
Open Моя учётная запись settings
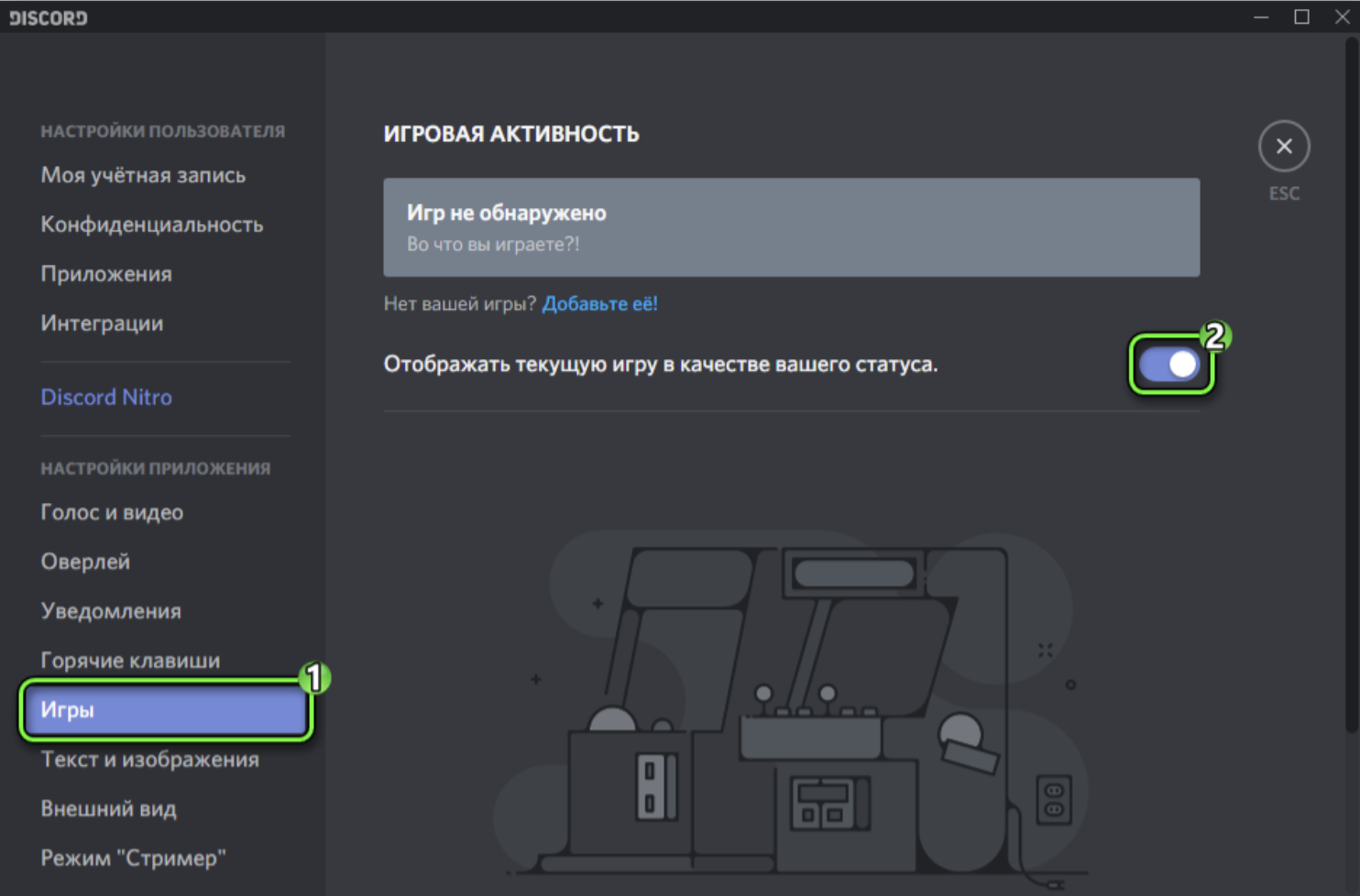coord(143,175)
